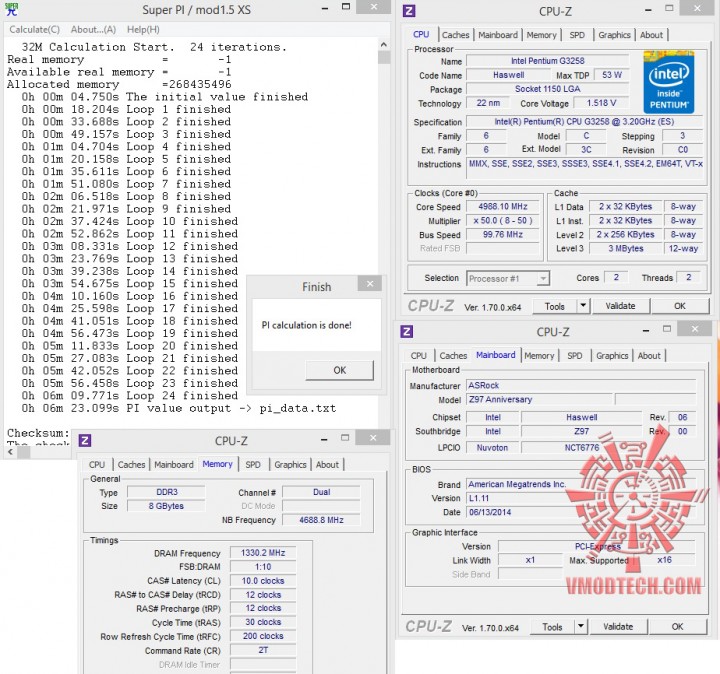
Task: Click the BIOS date 06/13/2014 field
Action: pos(581,512)
